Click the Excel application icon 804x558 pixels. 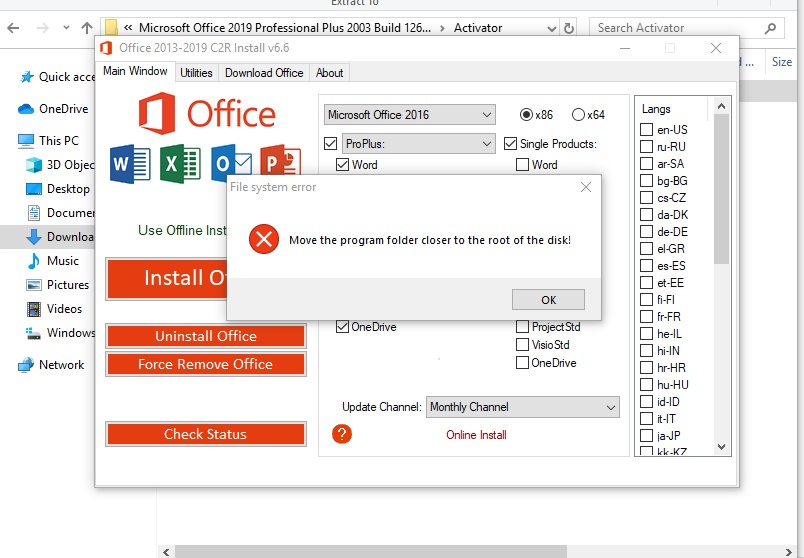180,164
